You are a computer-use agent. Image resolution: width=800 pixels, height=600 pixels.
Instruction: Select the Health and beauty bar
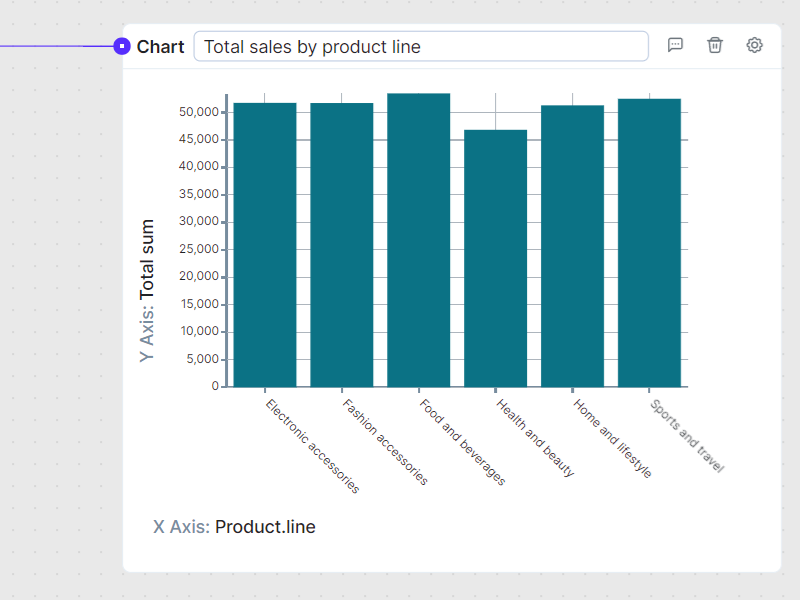click(496, 258)
